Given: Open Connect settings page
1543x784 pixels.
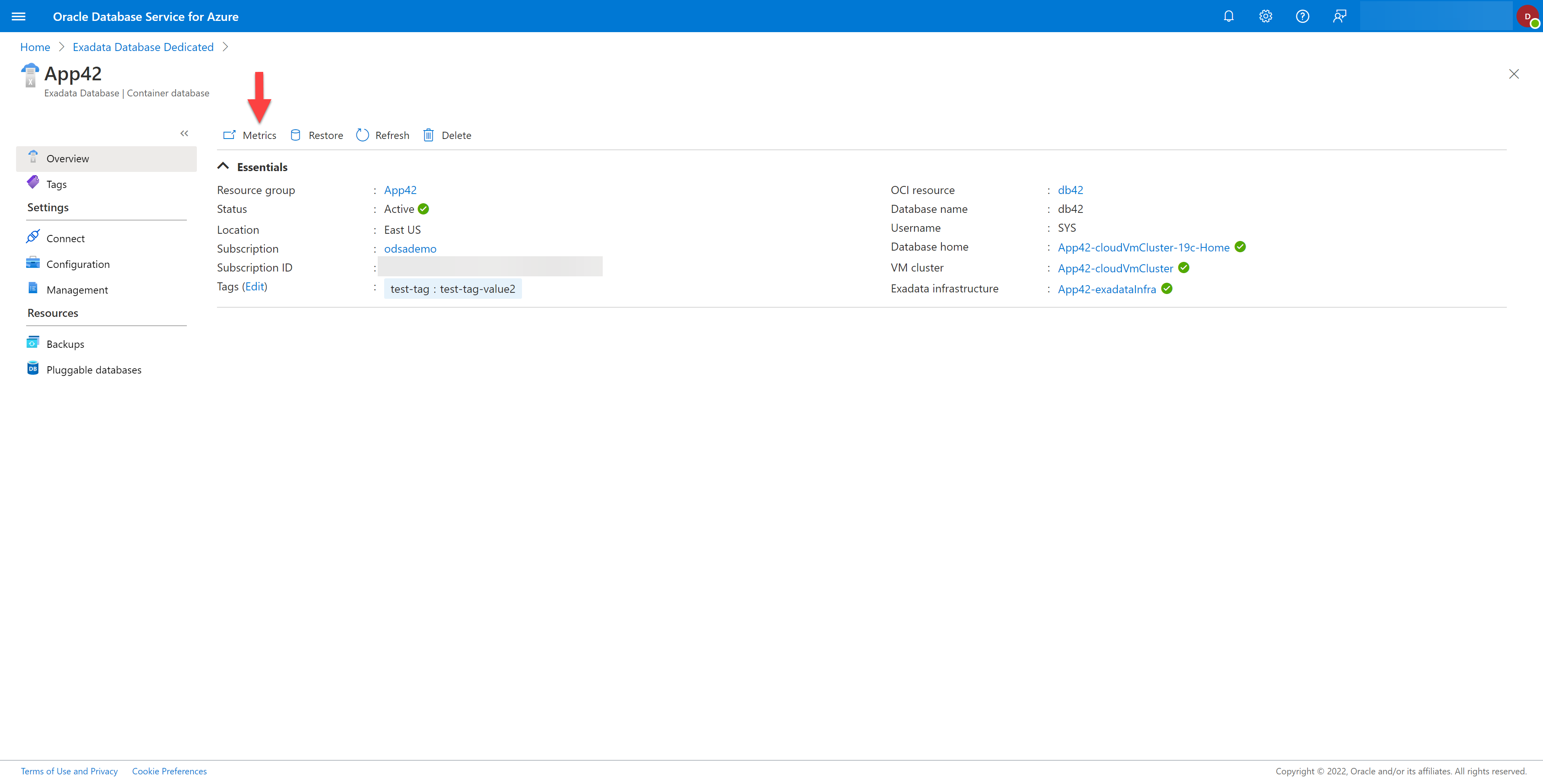Looking at the screenshot, I should (x=106, y=239).
